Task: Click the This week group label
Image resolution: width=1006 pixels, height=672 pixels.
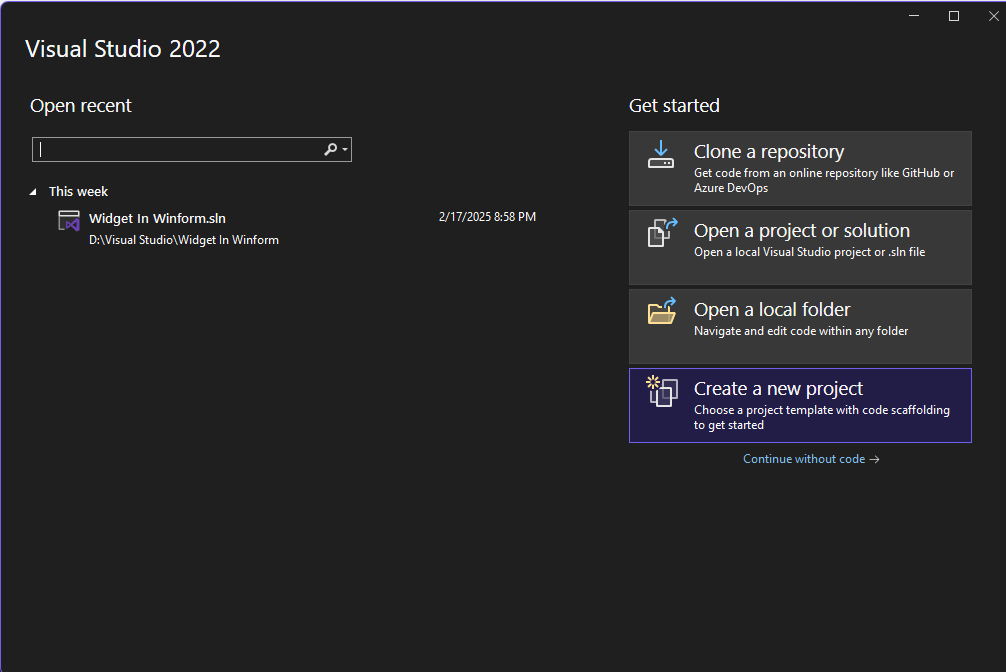Action: [78, 191]
